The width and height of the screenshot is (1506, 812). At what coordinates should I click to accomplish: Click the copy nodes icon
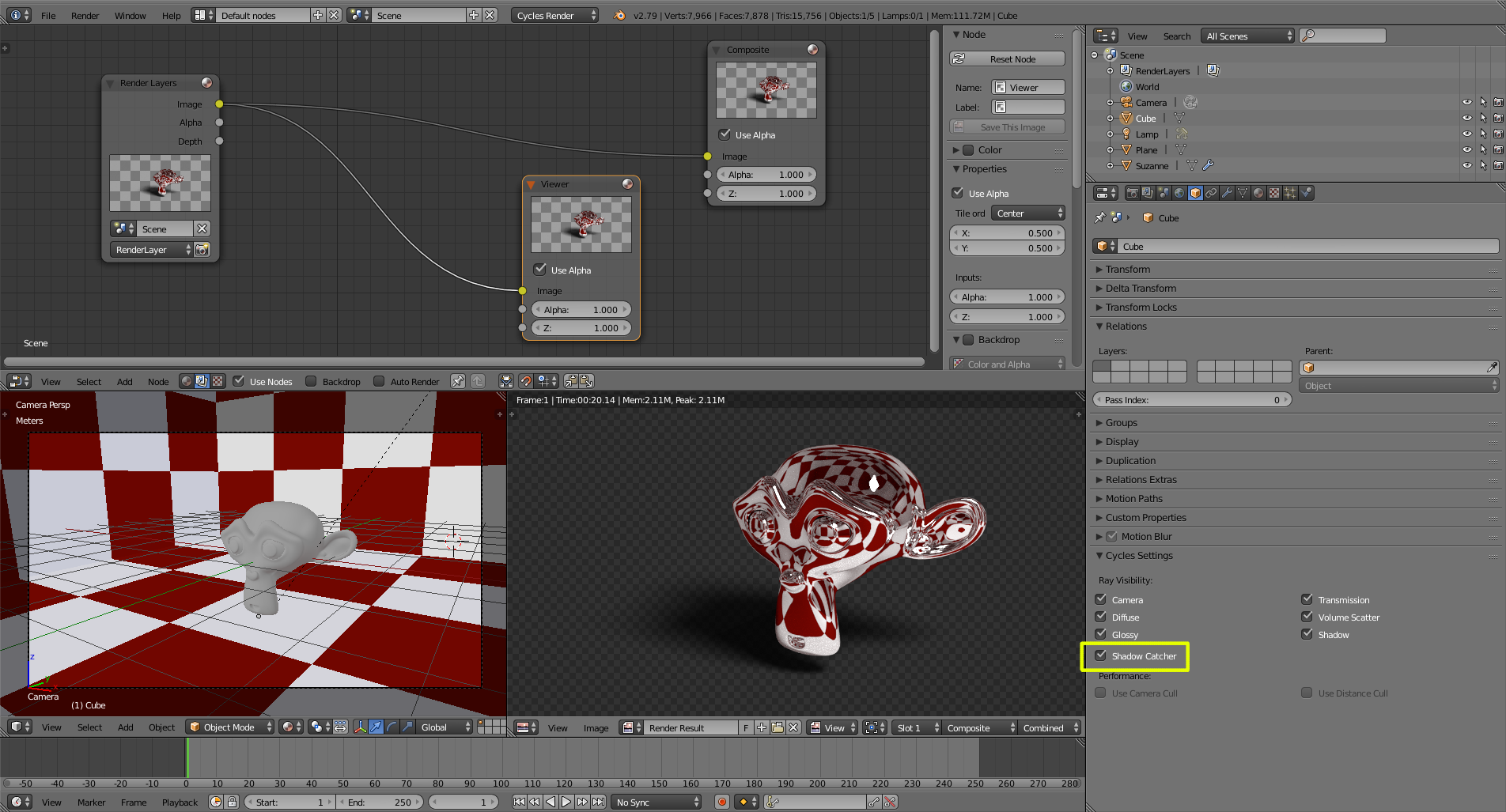[570, 381]
